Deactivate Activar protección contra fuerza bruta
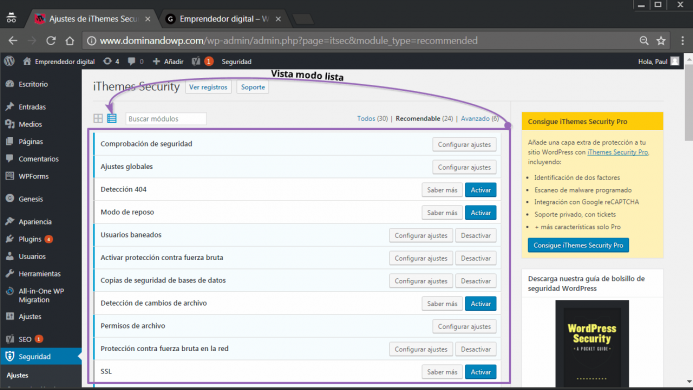Image resolution: width=693 pixels, height=390 pixels. (476, 258)
